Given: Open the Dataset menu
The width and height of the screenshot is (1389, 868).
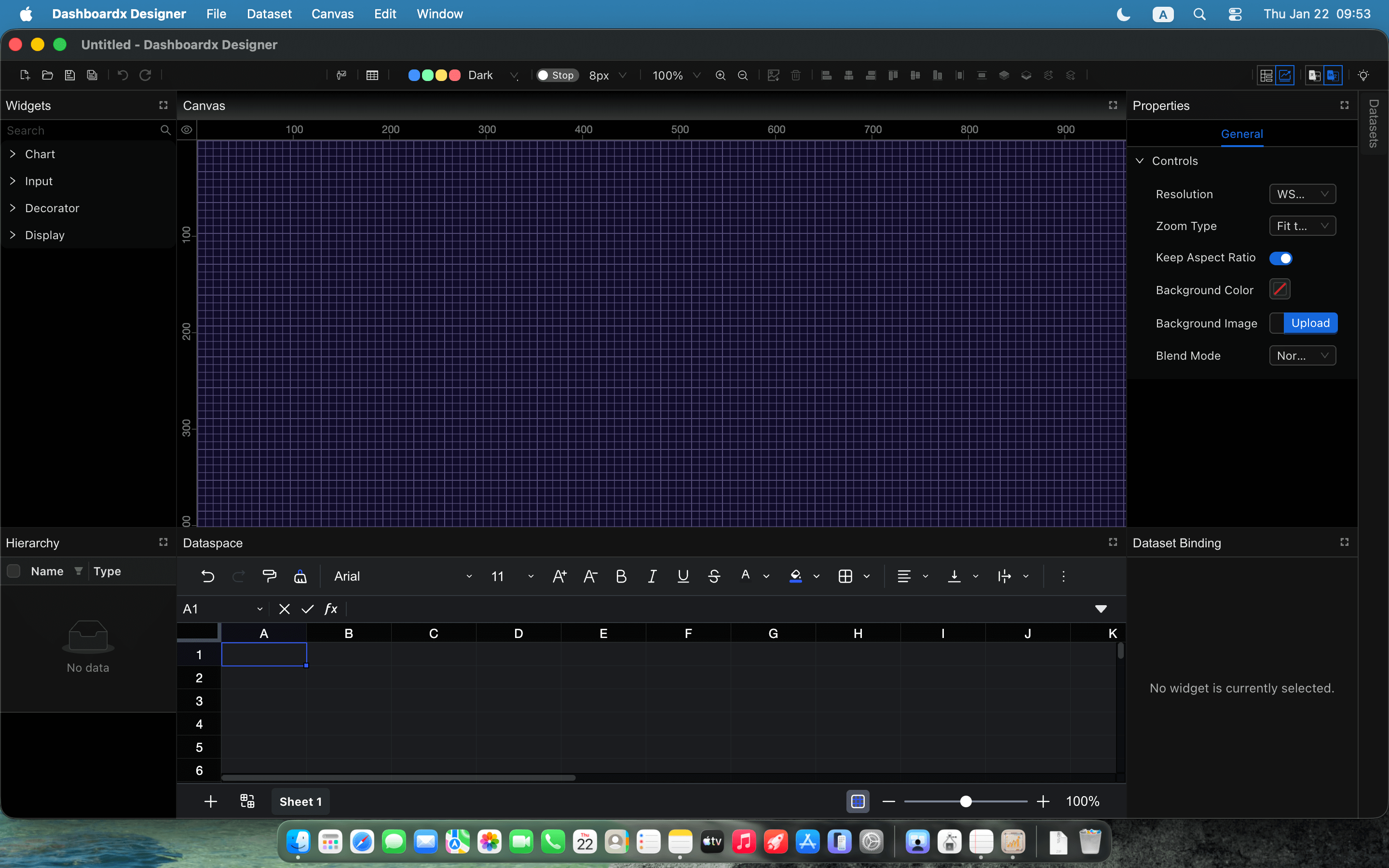Looking at the screenshot, I should [x=269, y=14].
